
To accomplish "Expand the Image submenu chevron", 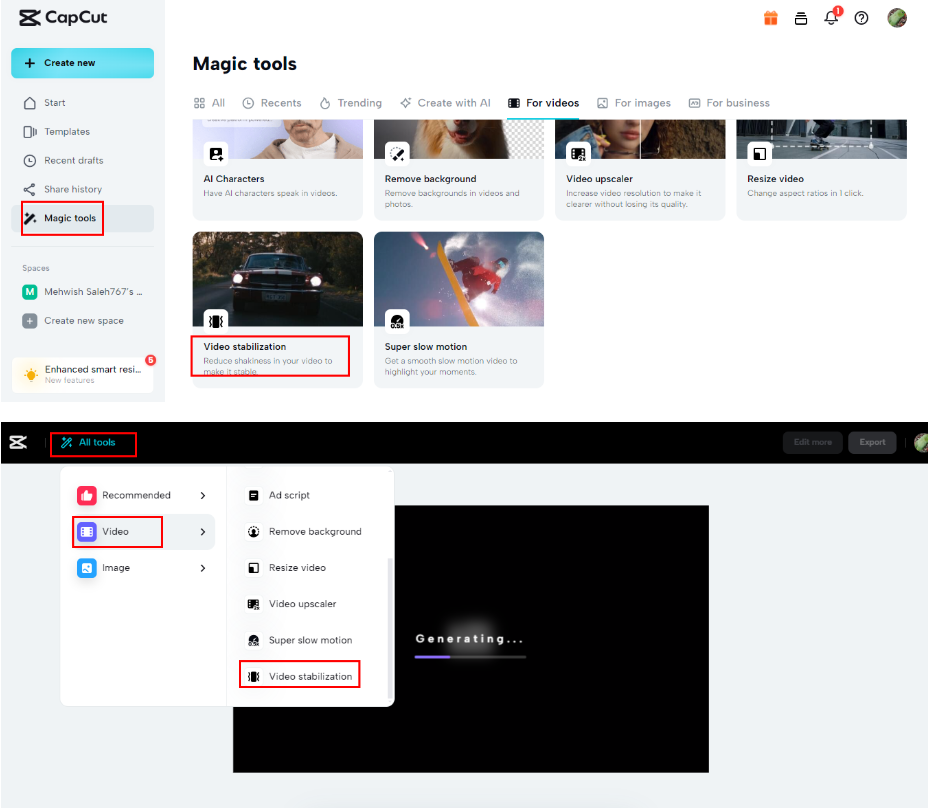I will point(203,568).
